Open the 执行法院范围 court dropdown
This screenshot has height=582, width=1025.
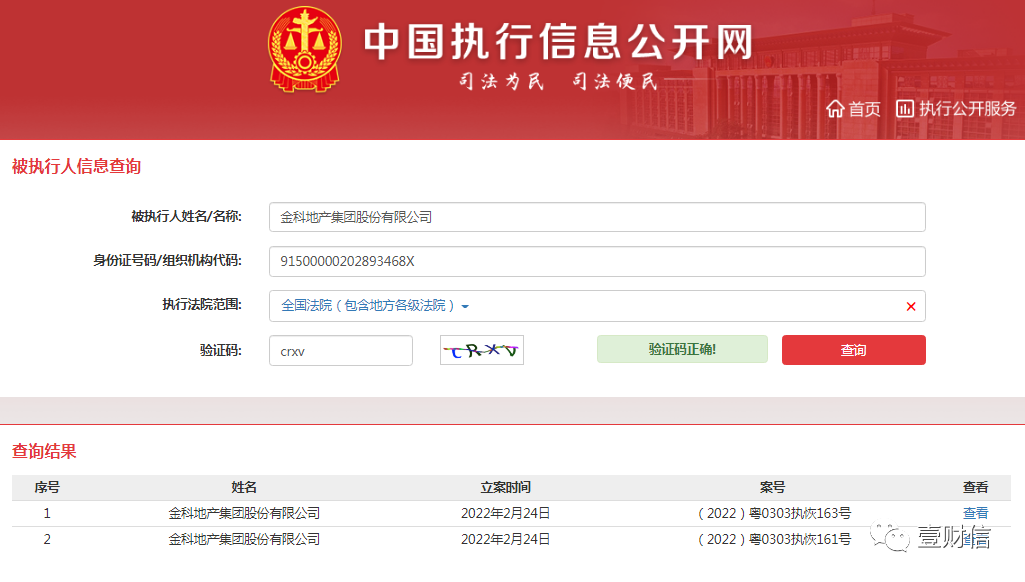click(375, 305)
